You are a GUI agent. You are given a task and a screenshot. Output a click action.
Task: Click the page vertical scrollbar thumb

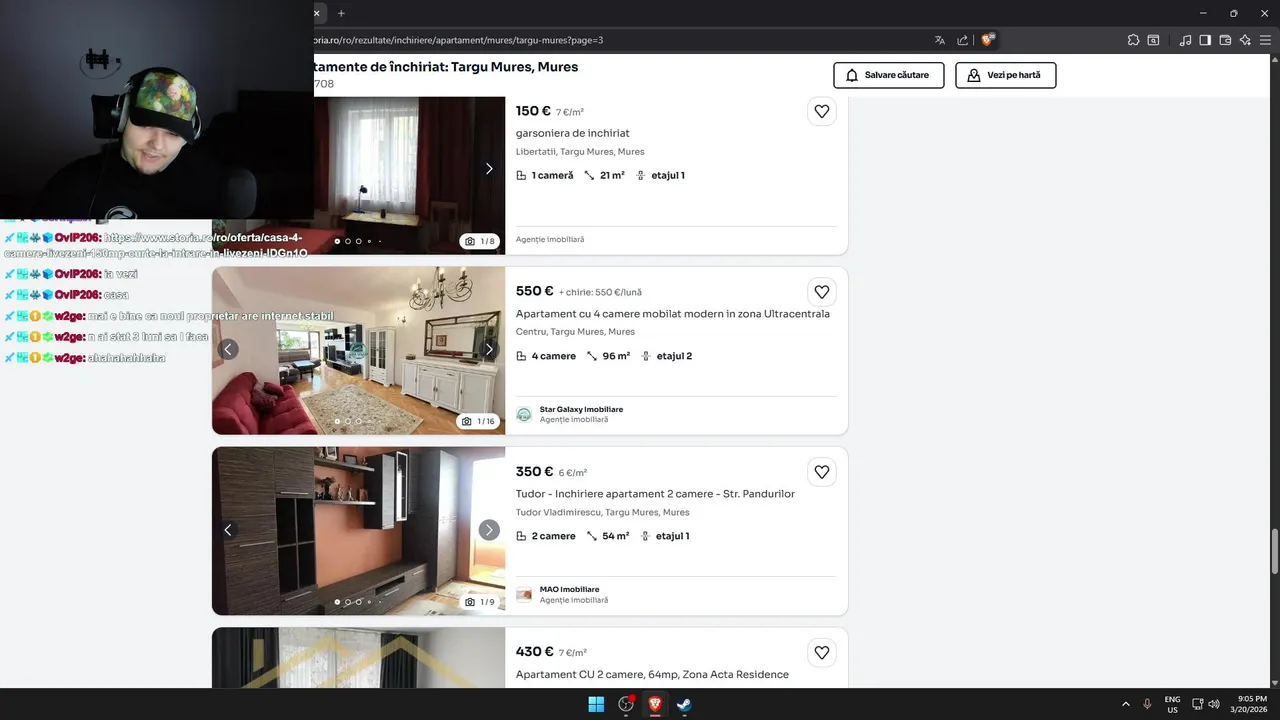[1275, 552]
